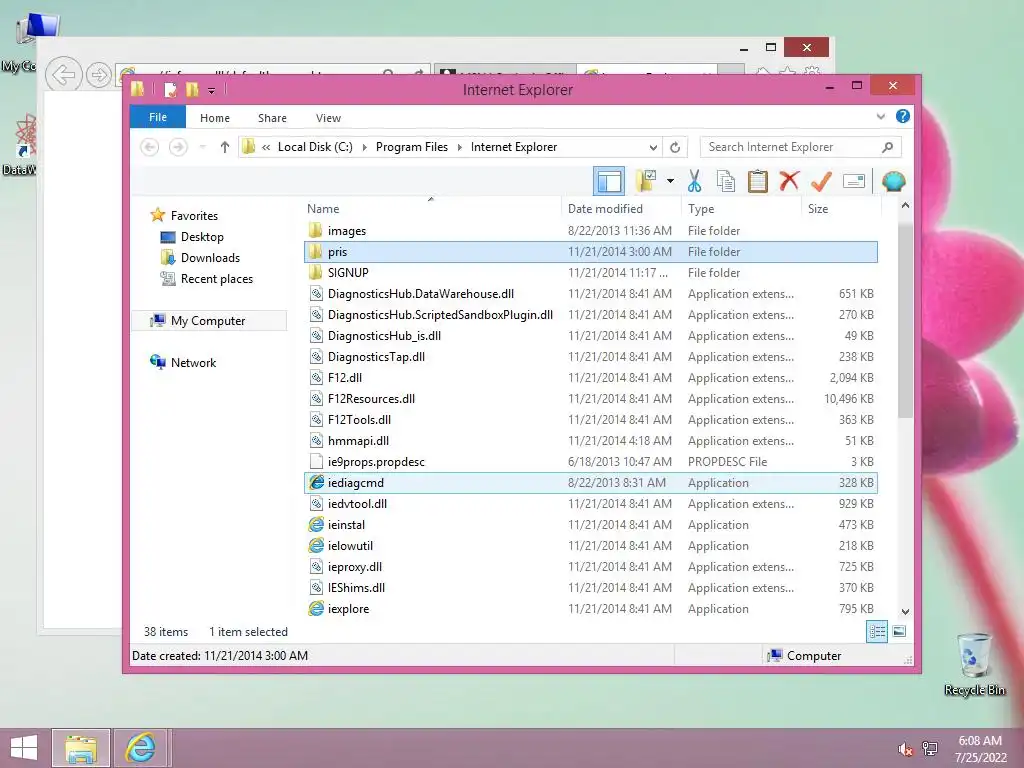Click the quick access Properties icon
Image resolution: width=1024 pixels, height=768 pixels.
[170, 89]
